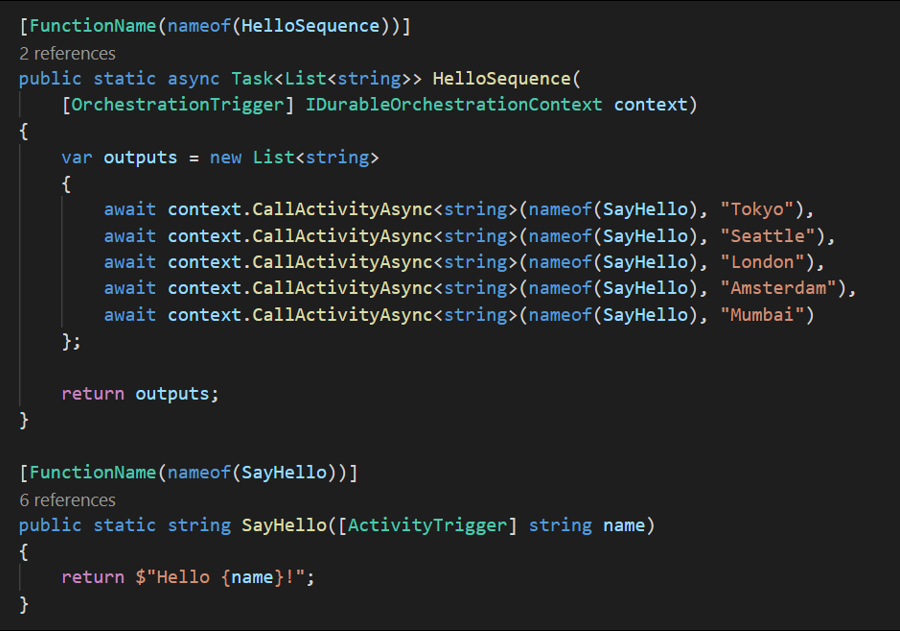Viewport: 900px width, 631px height.
Task: Click the "2 references" CodeLens link
Action: coord(67,53)
